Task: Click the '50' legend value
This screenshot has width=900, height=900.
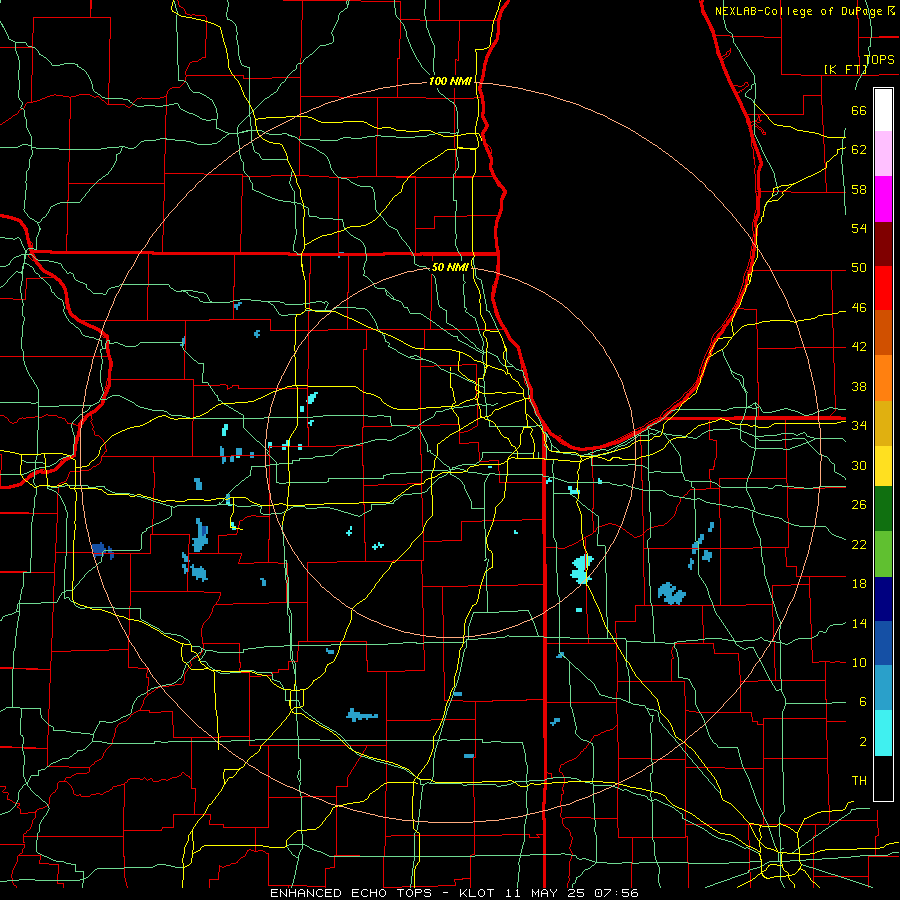Action: (x=859, y=268)
